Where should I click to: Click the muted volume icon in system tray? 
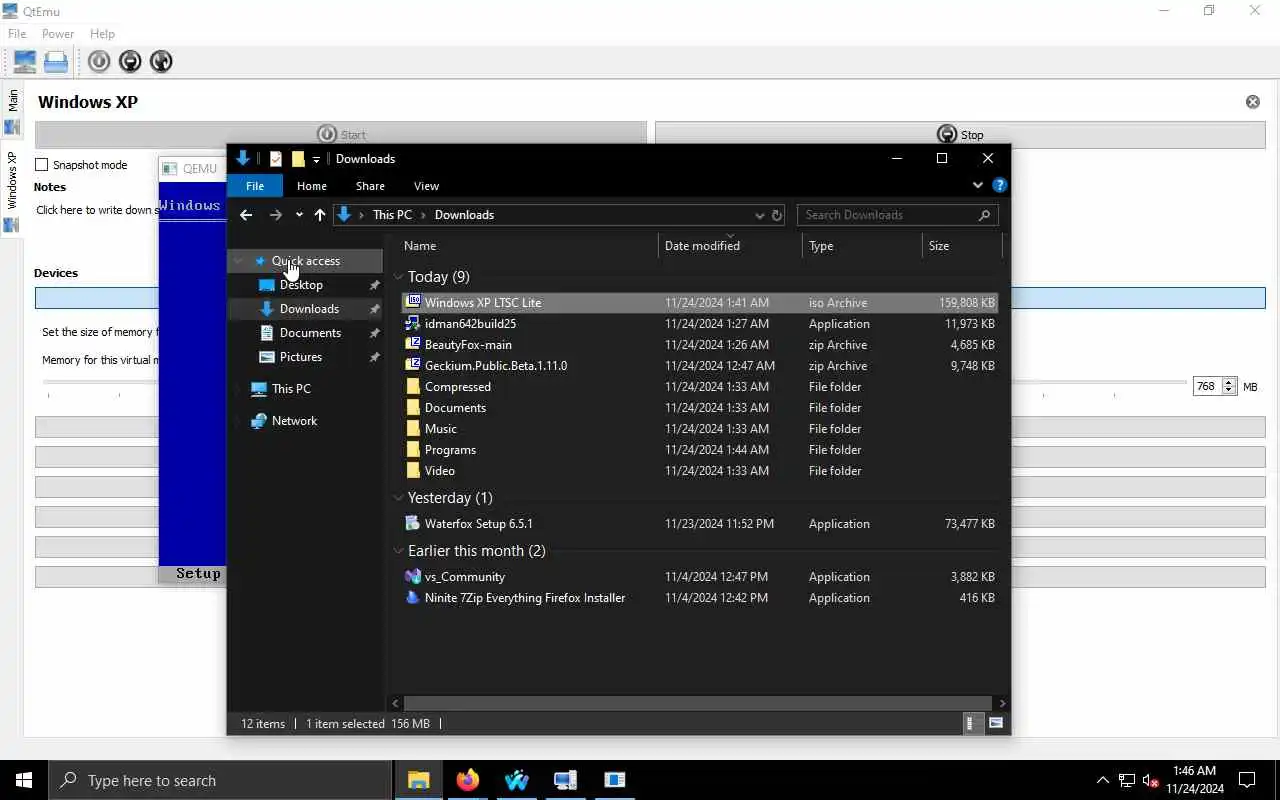click(1151, 781)
